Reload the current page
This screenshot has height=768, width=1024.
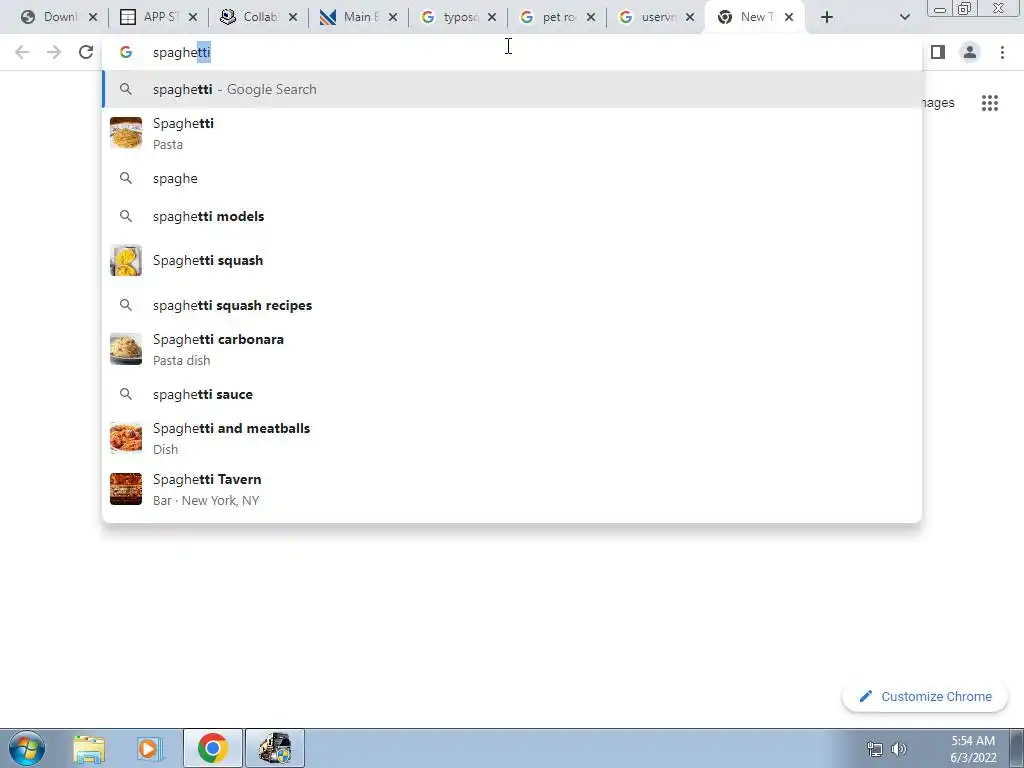[x=86, y=52]
